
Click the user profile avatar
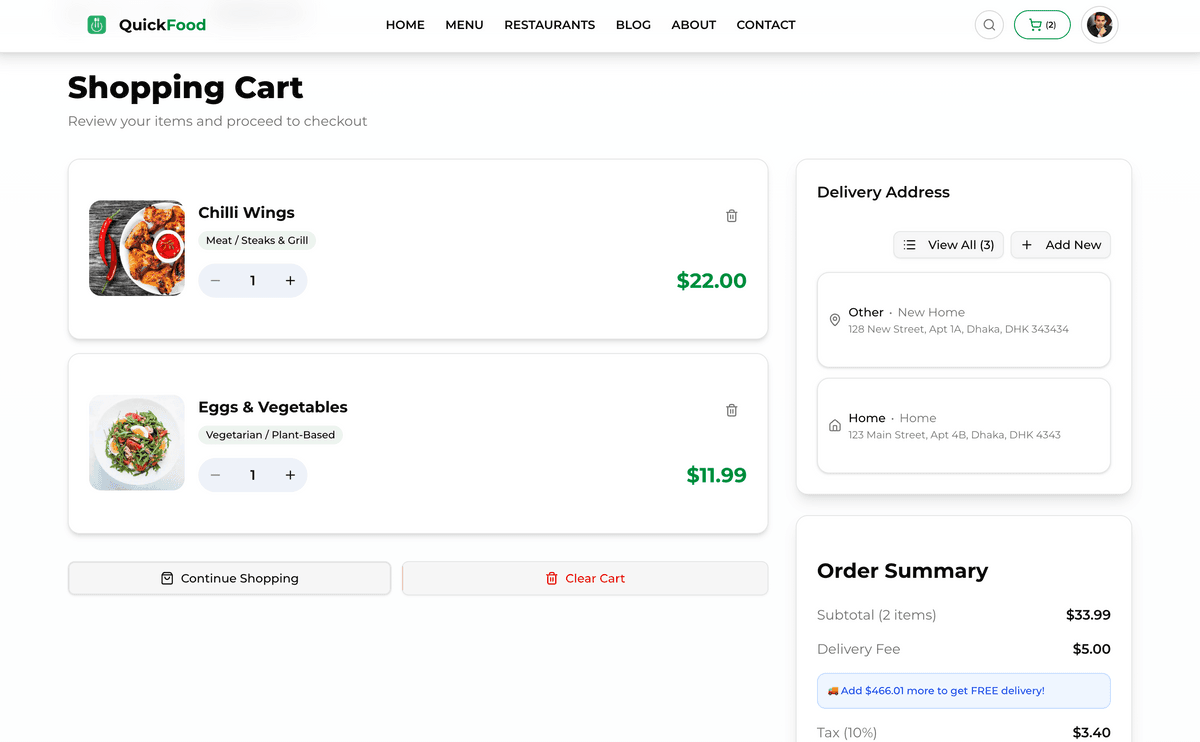[1100, 25]
